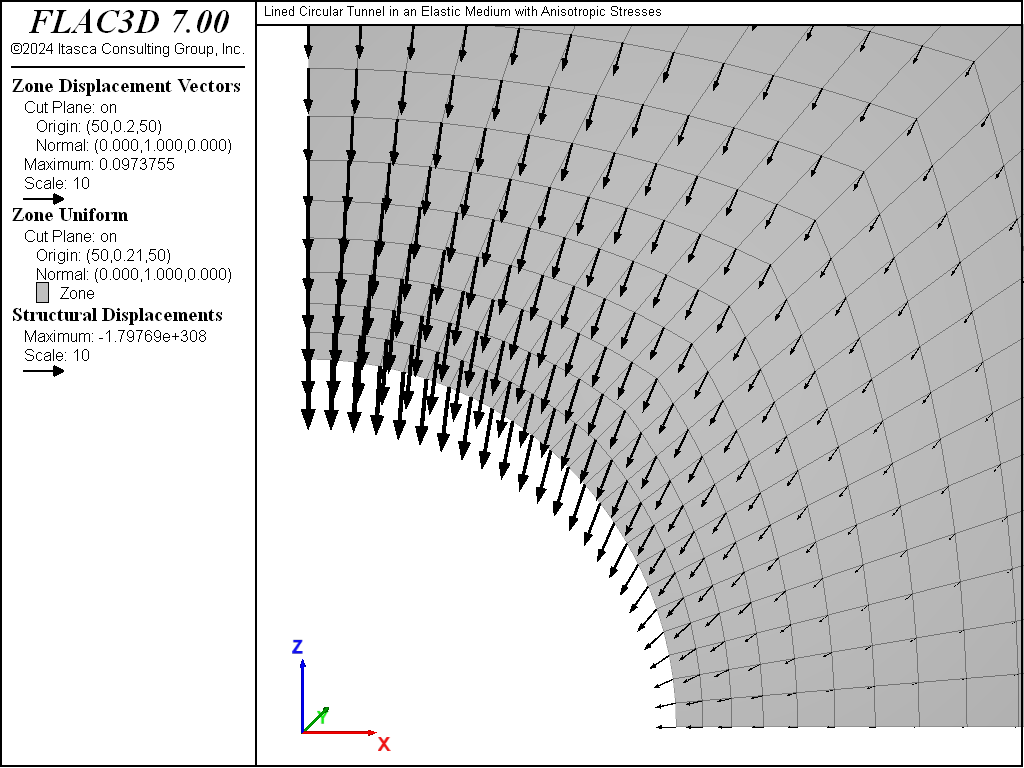Click the plot title Lined Circular Tunnel text
Image resolution: width=1024 pixels, height=768 pixels.
462,12
